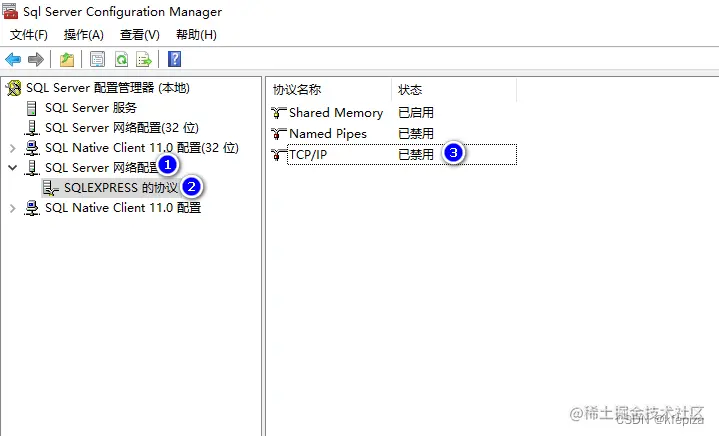
Task: Click the SQL Native Client 11.0 配置(32 位) icon
Action: (x=32, y=148)
